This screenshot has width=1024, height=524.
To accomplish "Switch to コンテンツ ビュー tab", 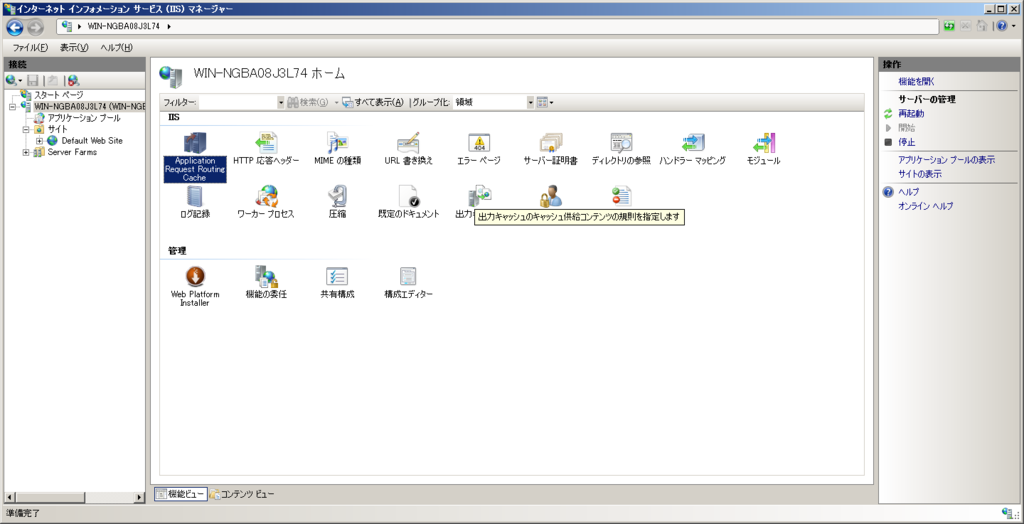I will click(x=241, y=494).
